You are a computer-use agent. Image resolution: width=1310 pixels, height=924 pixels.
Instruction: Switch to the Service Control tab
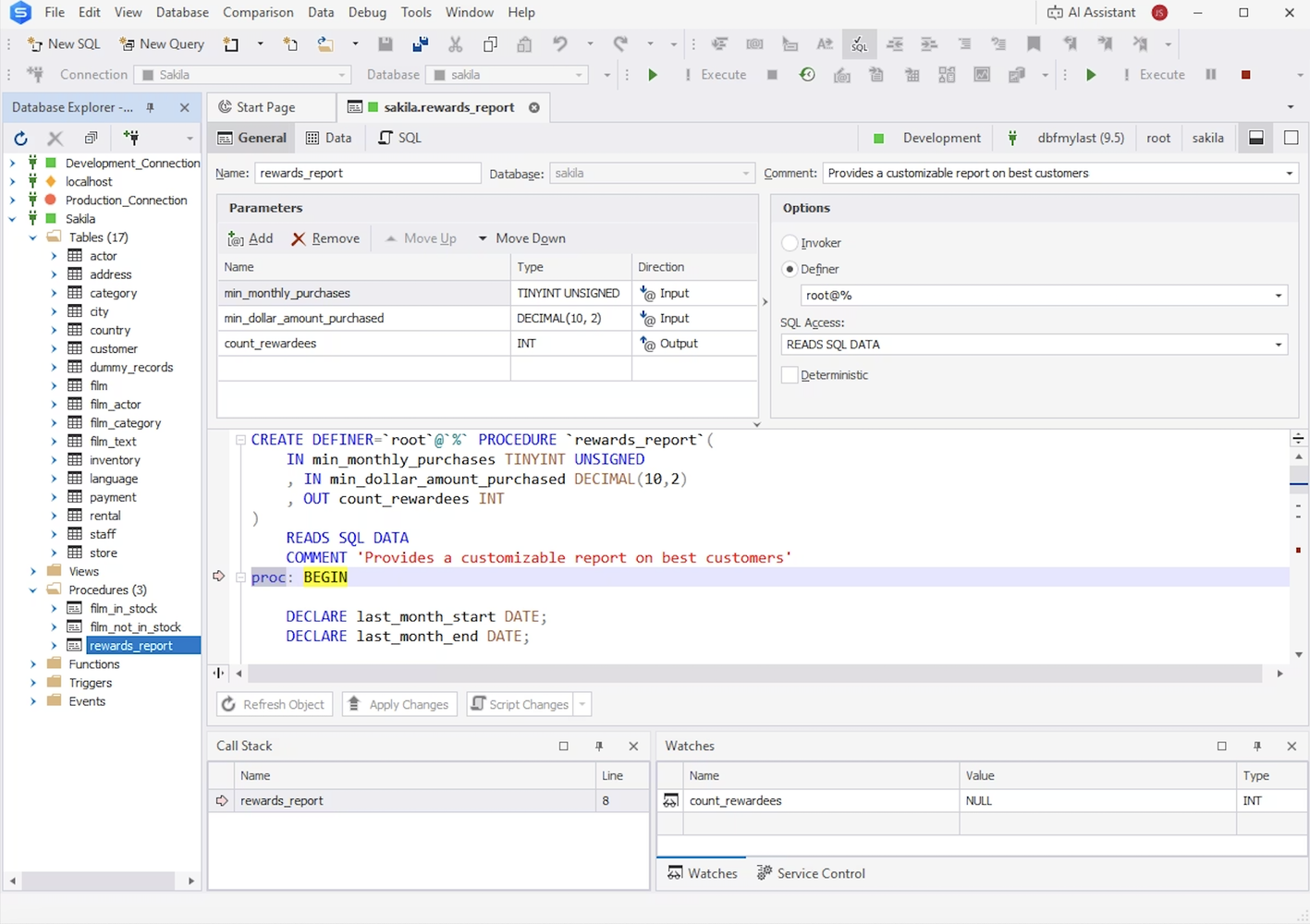(811, 873)
